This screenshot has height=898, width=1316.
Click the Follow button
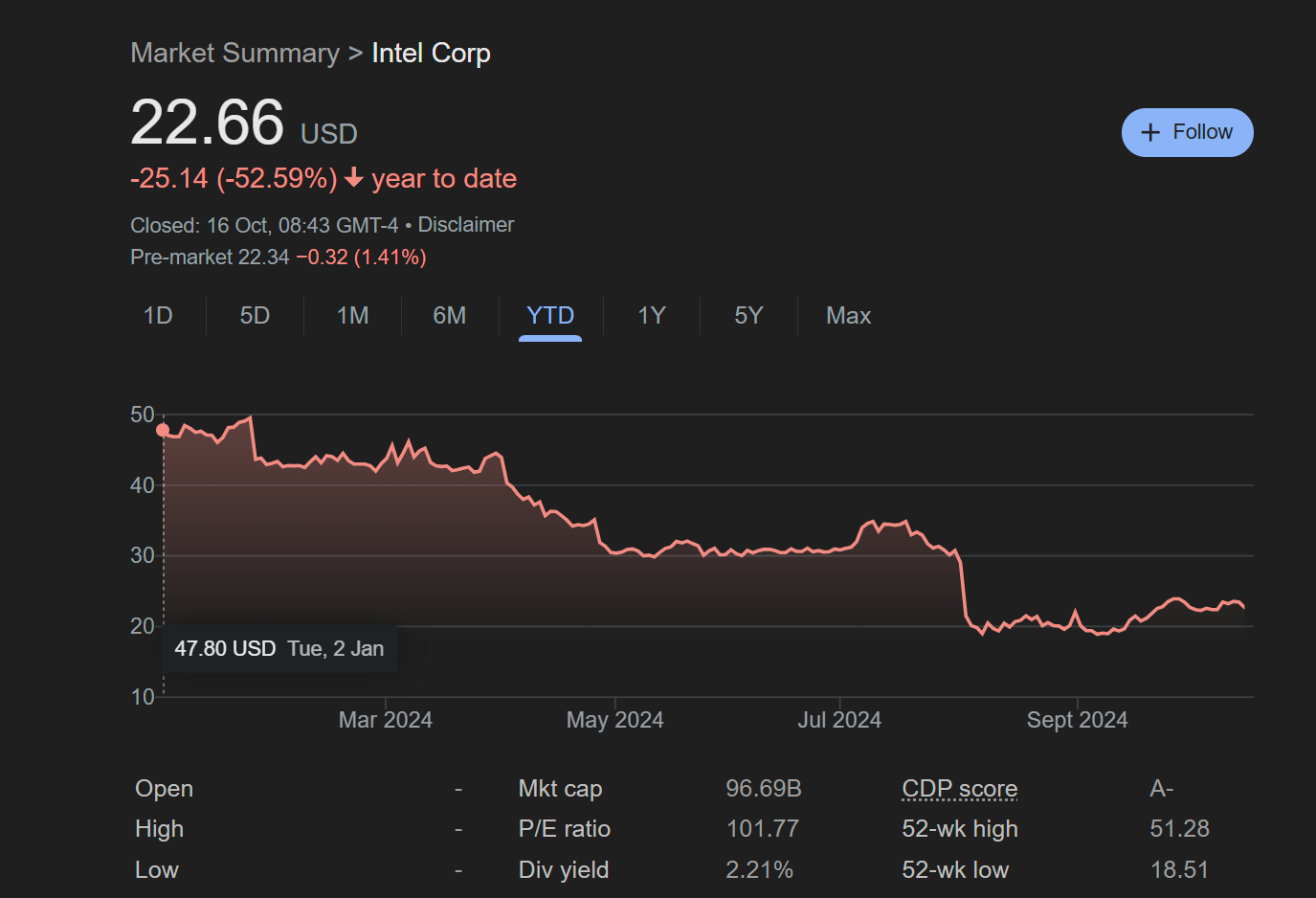pos(1187,132)
